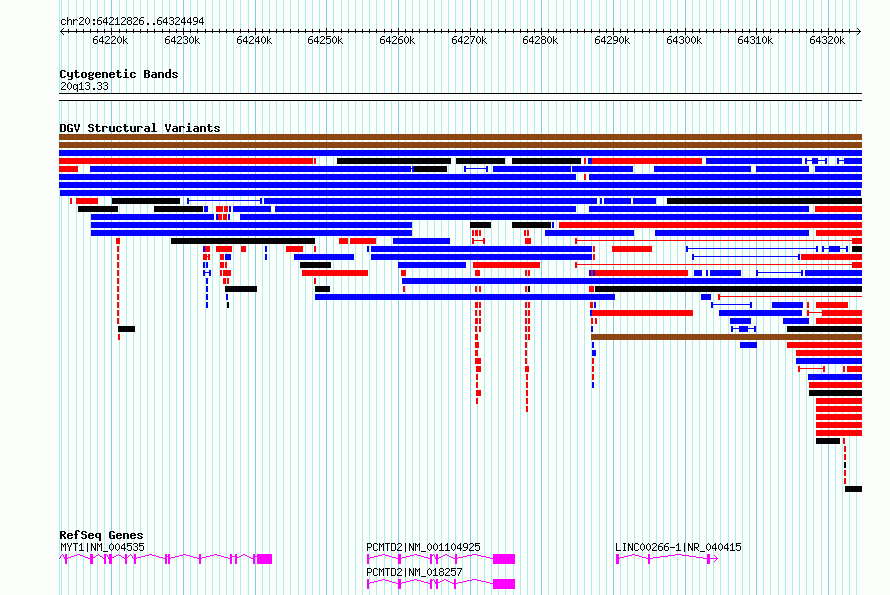
Task: Click the 64250k ruler tick label
Action: (325, 40)
